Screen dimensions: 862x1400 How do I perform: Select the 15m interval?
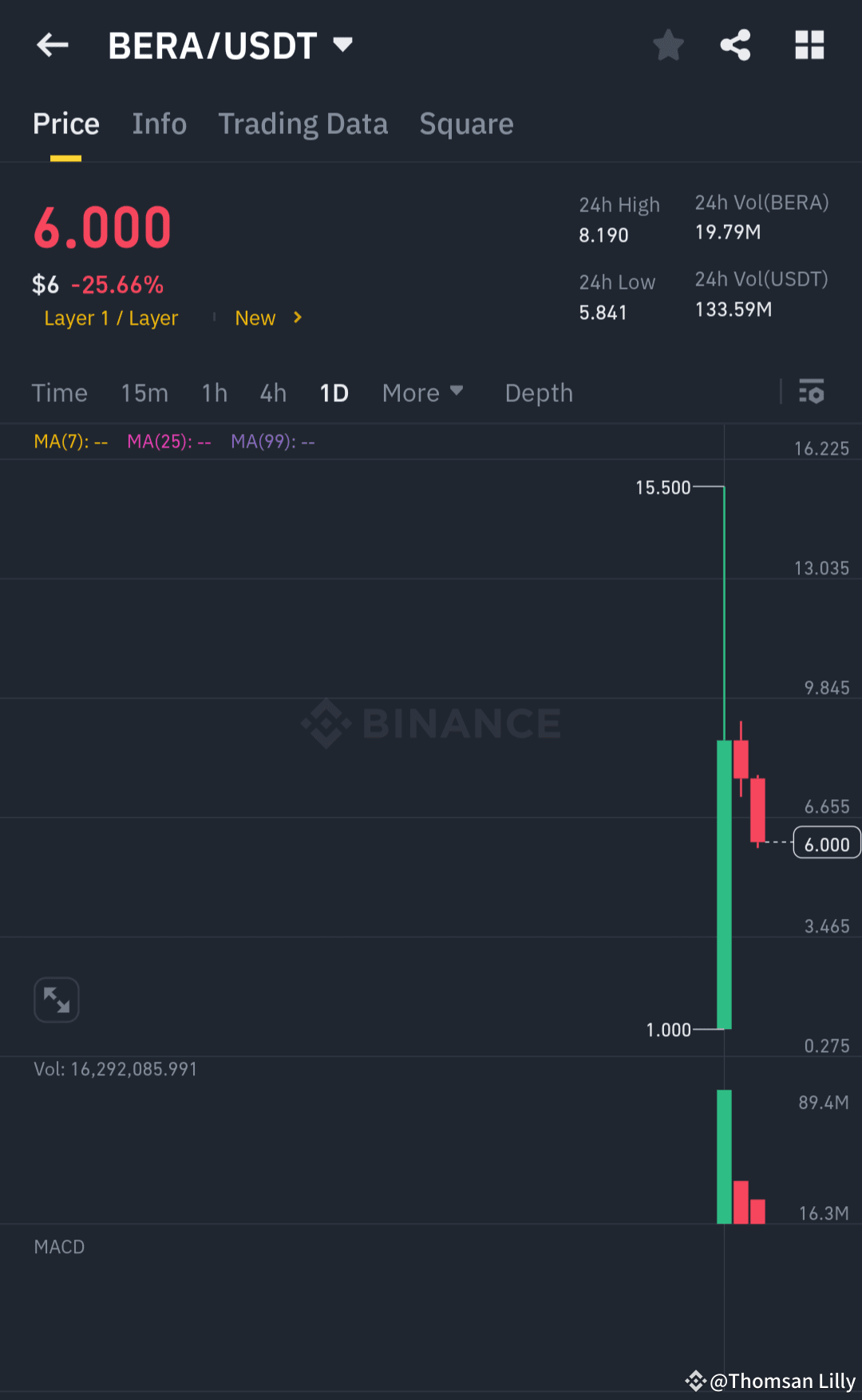(x=144, y=392)
